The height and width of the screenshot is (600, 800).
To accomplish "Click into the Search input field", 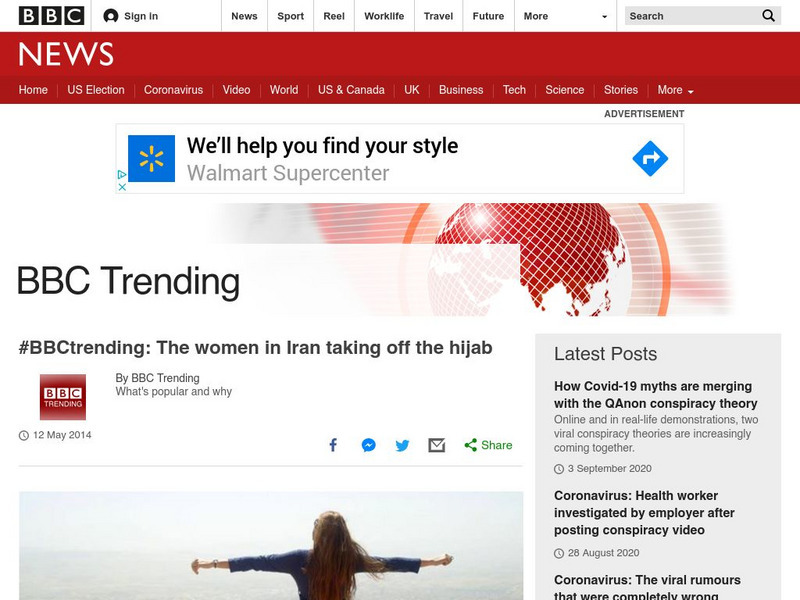I will pos(690,16).
